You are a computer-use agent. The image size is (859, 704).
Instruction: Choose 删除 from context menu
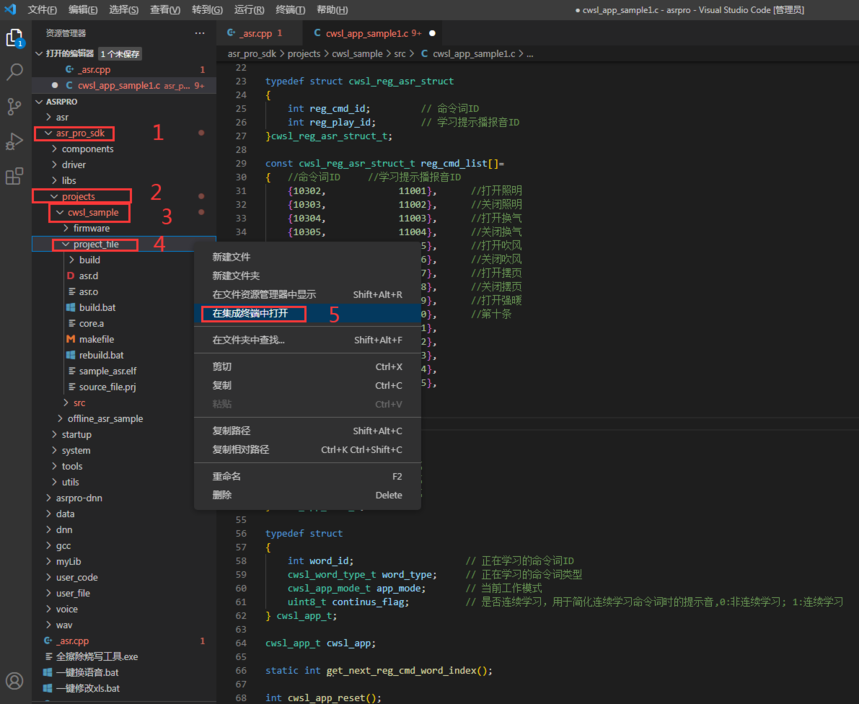coord(307,495)
